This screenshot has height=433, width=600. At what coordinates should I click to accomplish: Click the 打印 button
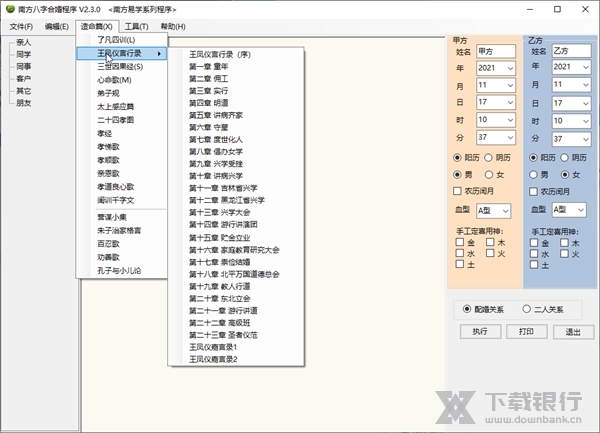tap(527, 332)
